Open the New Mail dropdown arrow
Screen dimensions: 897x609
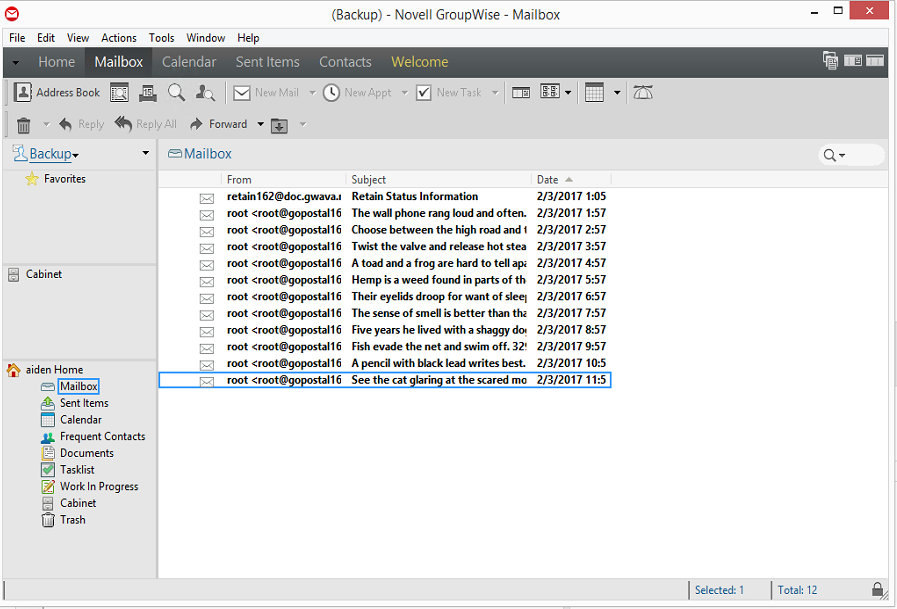pyautogui.click(x=312, y=93)
